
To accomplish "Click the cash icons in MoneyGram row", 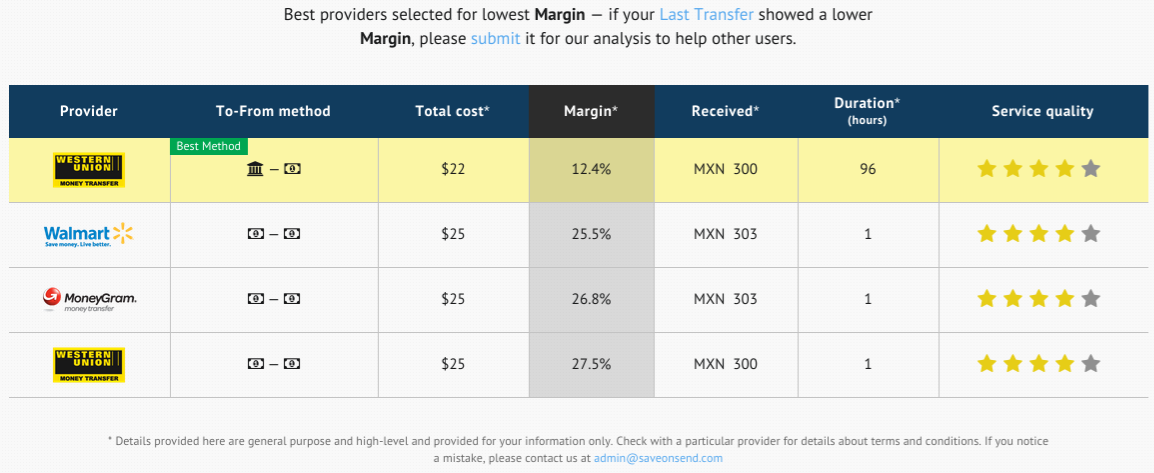I will coord(273,299).
